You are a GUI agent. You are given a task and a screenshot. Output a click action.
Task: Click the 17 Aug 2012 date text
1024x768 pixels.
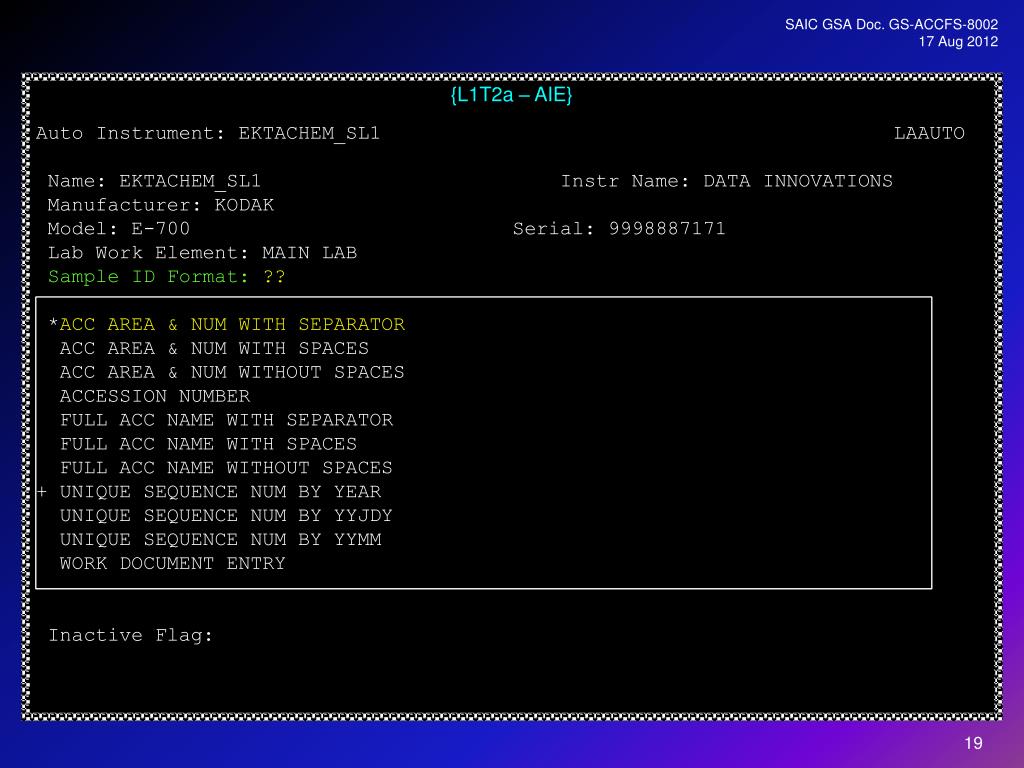[958, 41]
